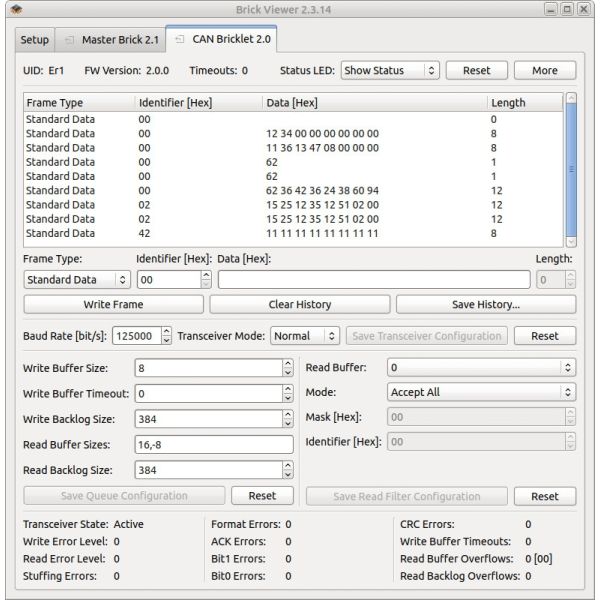Image resolution: width=600 pixels, height=600 pixels.
Task: Maximize the Brick Viewer window
Action: click(567, 9)
